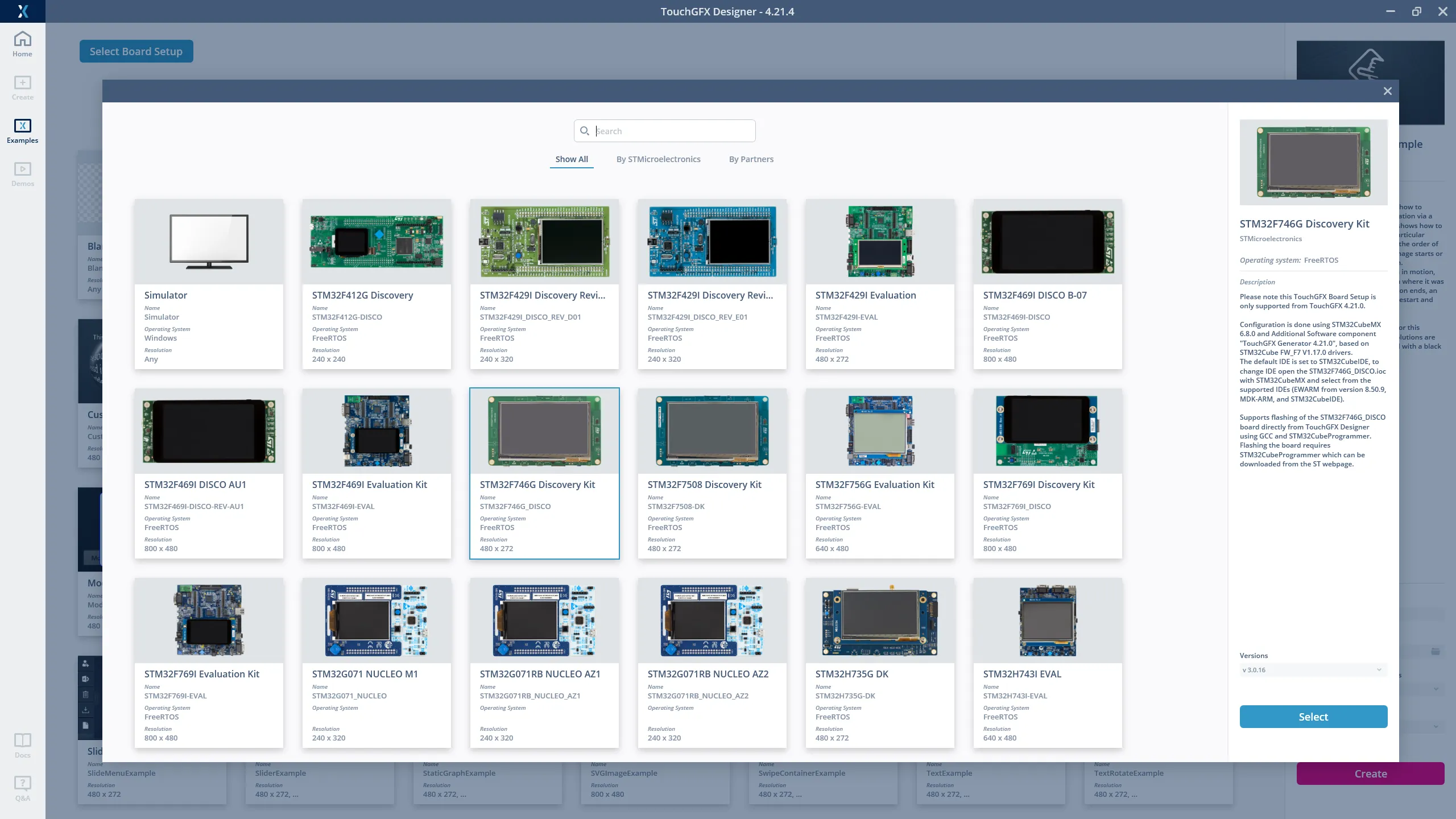Choose the Simulator board card
This screenshot has height=819, width=1456.
[209, 284]
